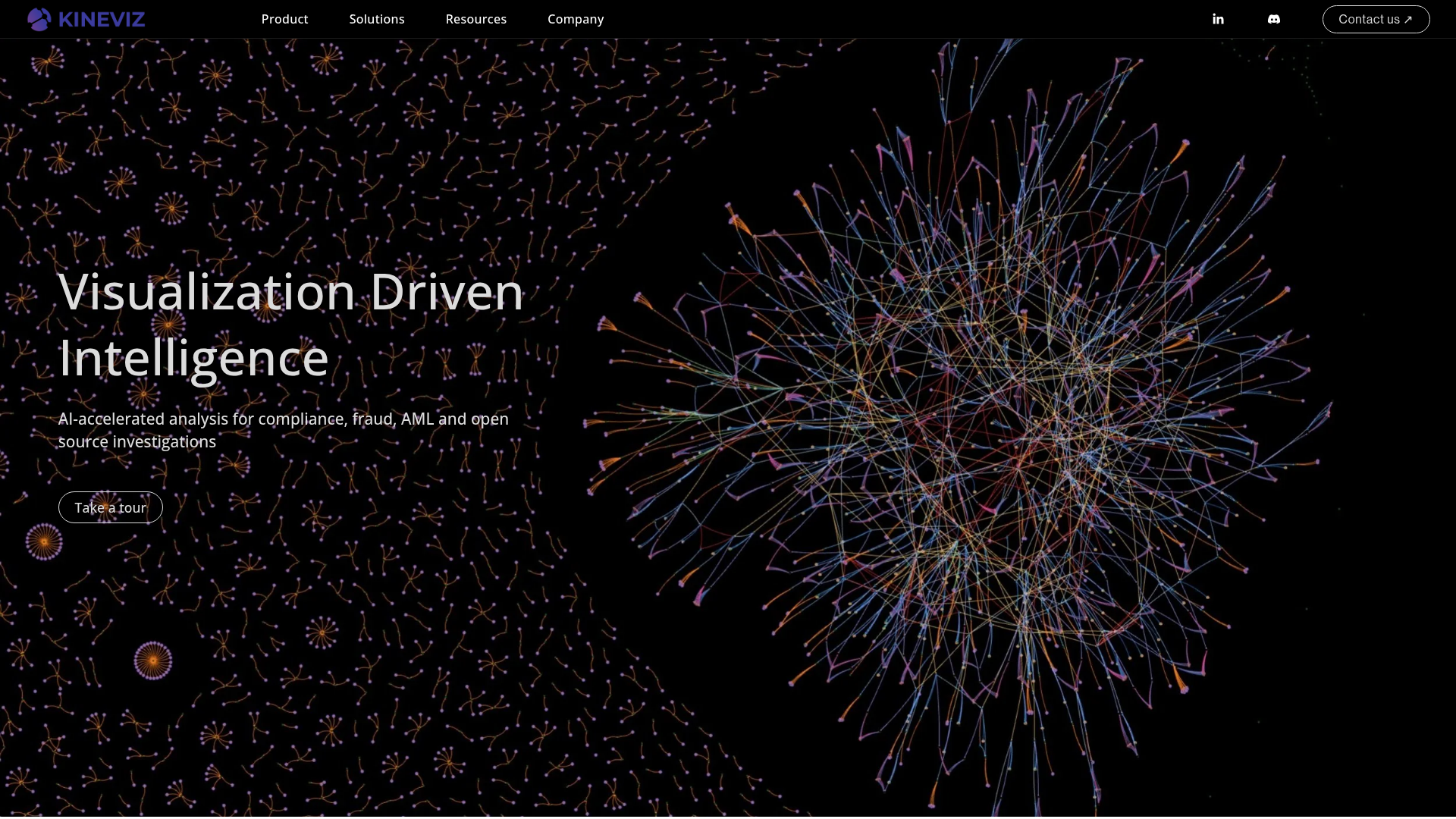Image resolution: width=1456 pixels, height=819 pixels.
Task: Click dense orange radial cluster at lower left
Action: coord(153,661)
